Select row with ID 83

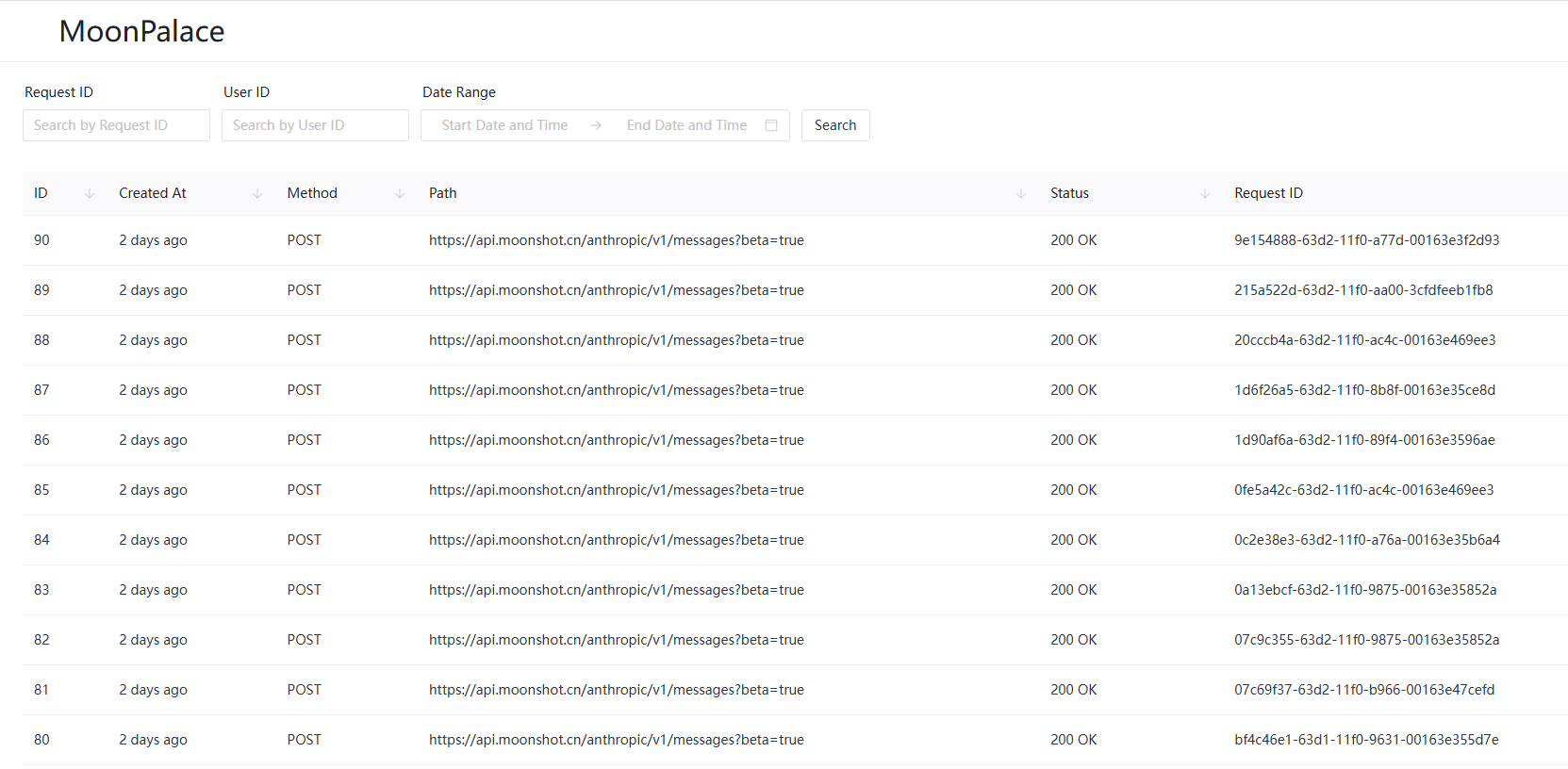click(795, 590)
